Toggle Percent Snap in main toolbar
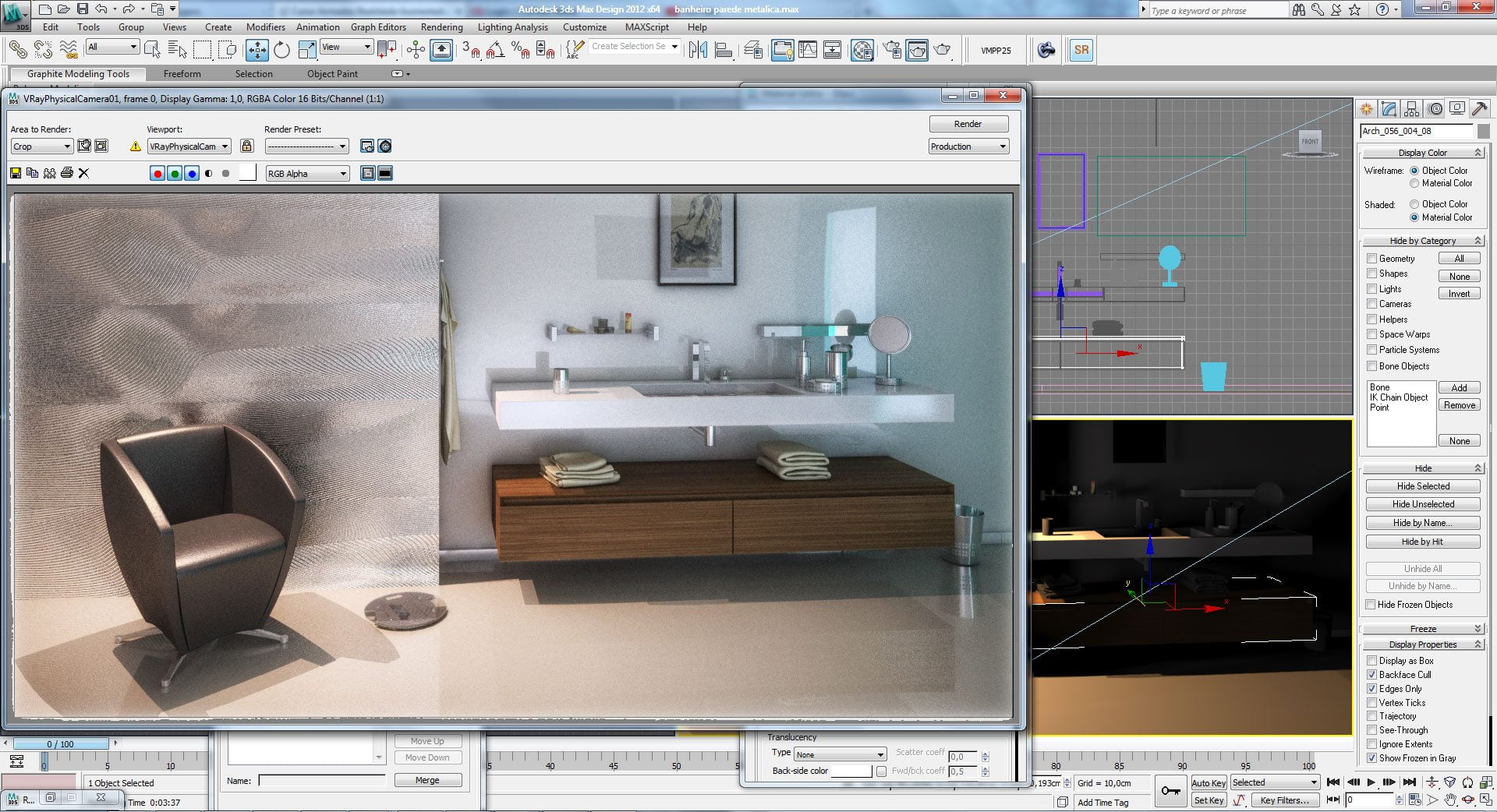The width and height of the screenshot is (1497, 812). (520, 50)
